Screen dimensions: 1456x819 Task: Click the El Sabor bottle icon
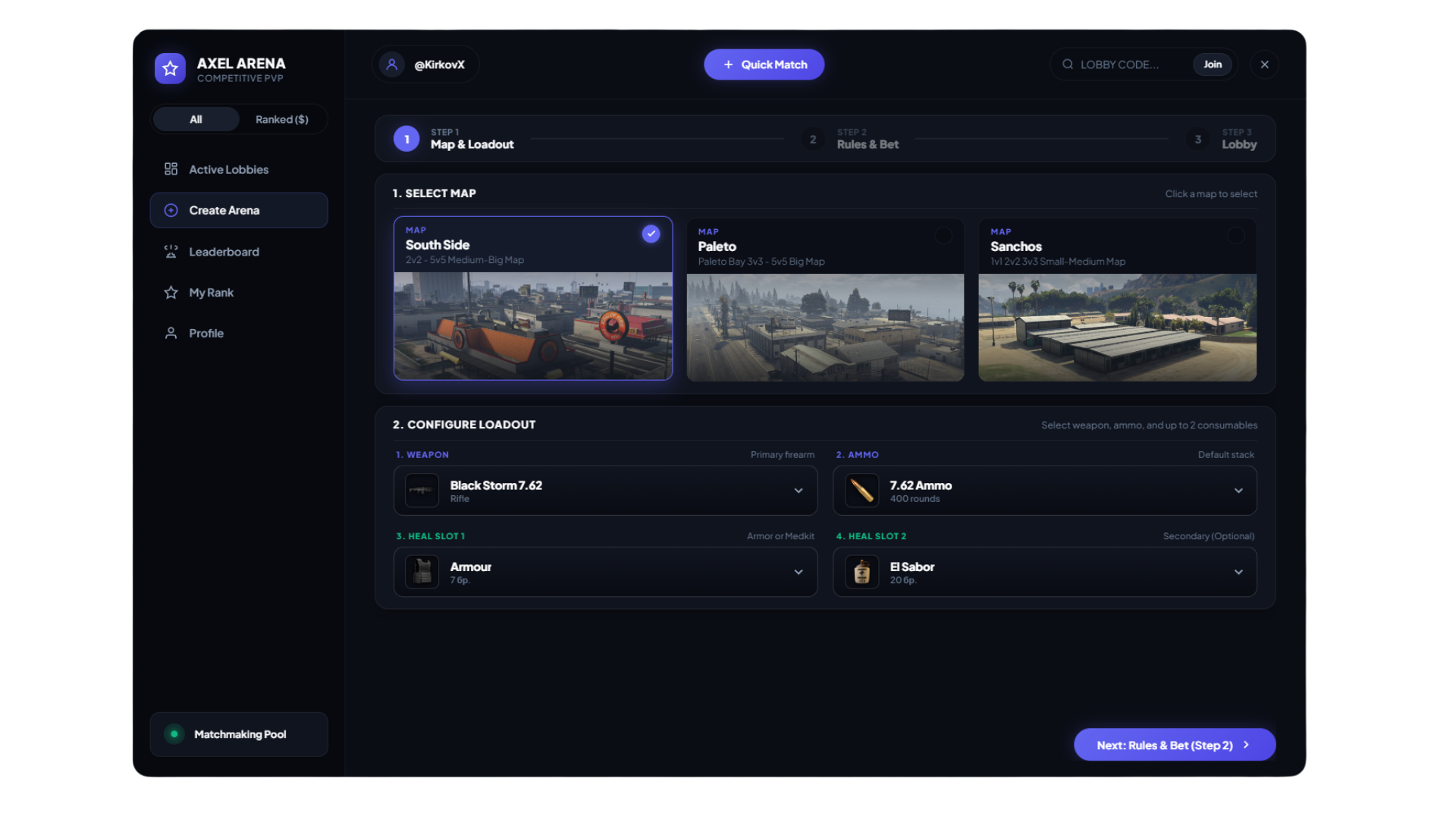point(861,572)
